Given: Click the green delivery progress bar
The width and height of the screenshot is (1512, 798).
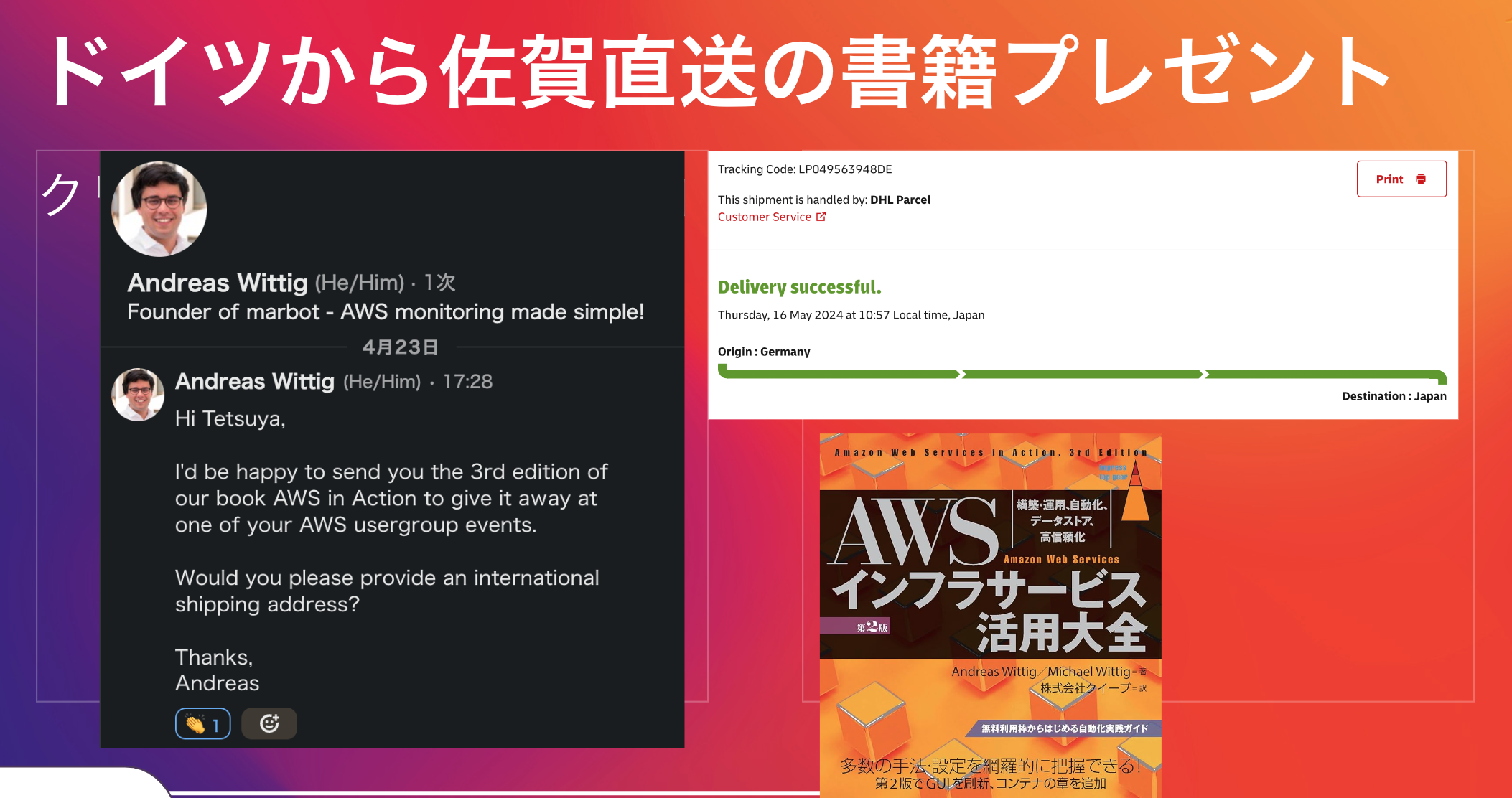Looking at the screenshot, I should (x=1082, y=375).
